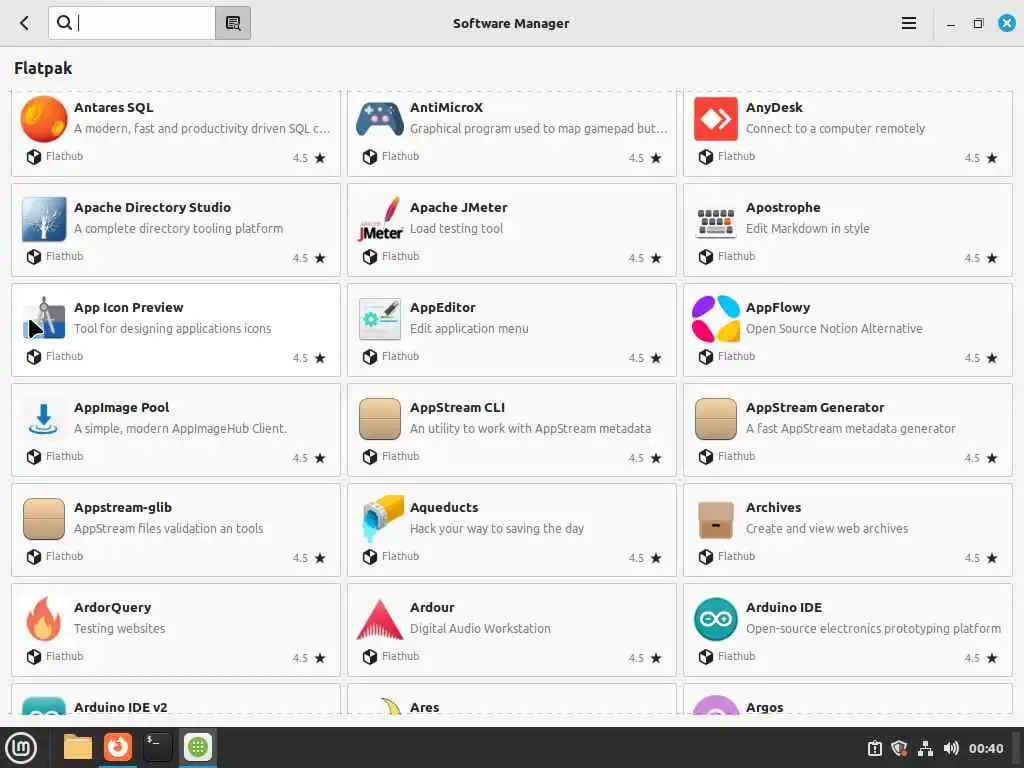
Task: Click the Ardour red triangle icon
Action: [x=379, y=619]
